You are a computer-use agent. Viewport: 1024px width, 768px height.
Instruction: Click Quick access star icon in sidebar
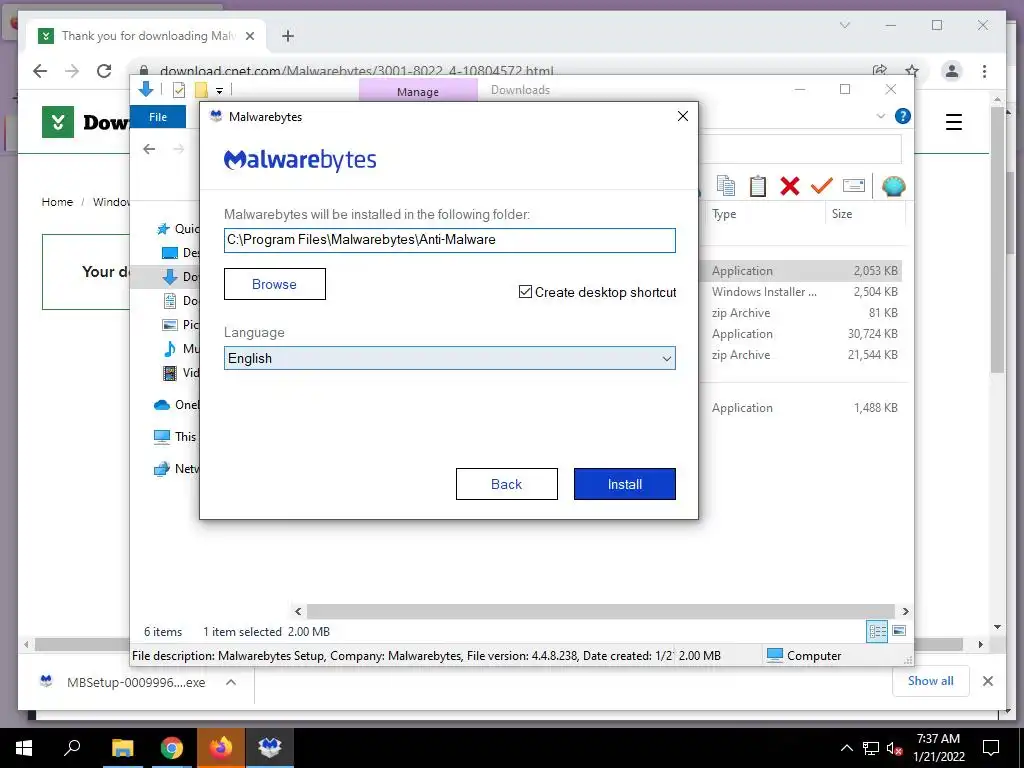(x=163, y=229)
